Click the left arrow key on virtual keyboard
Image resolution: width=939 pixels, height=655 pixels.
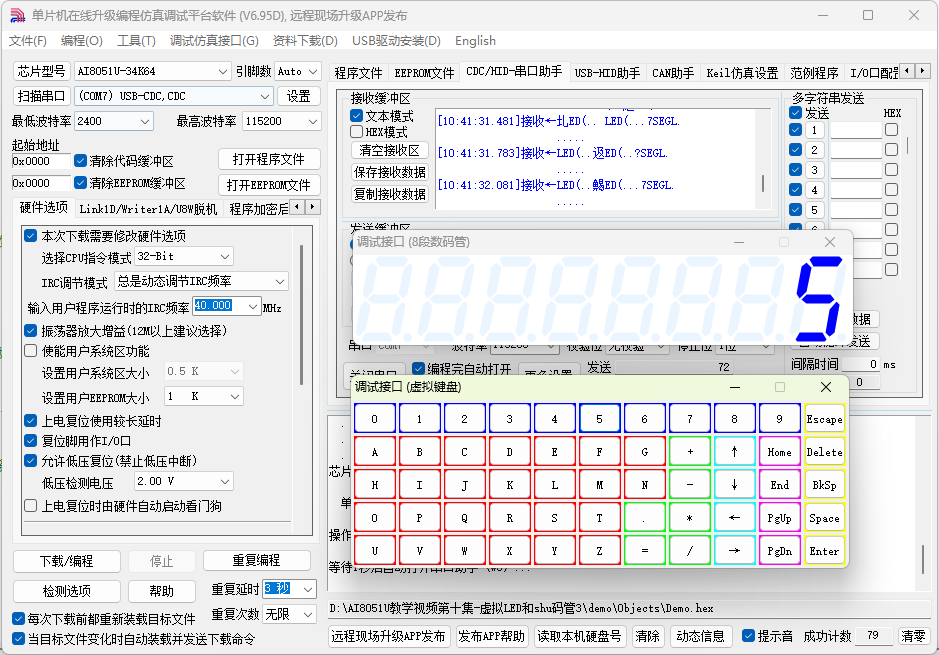click(x=734, y=518)
